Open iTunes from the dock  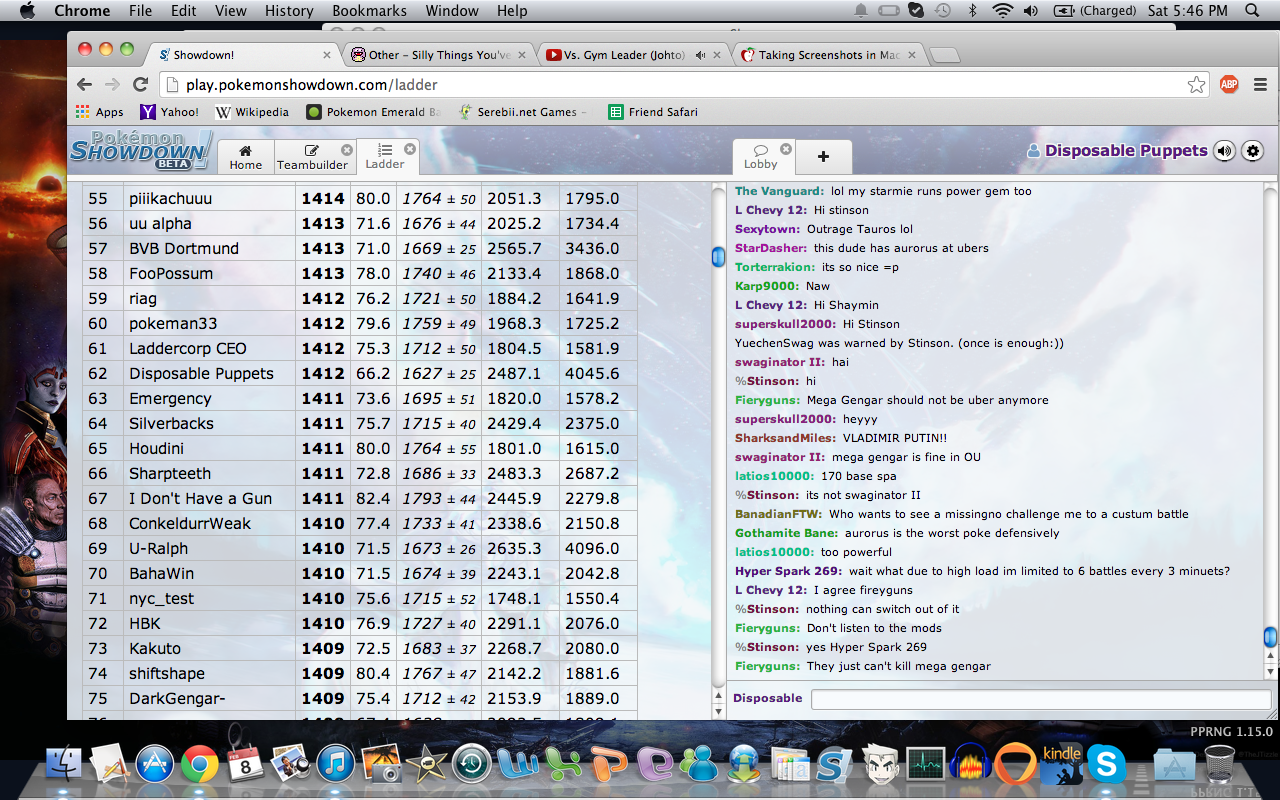(x=336, y=765)
